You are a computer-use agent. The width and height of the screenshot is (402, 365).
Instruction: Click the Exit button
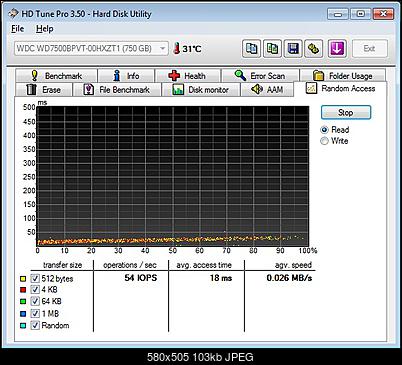tap(370, 49)
